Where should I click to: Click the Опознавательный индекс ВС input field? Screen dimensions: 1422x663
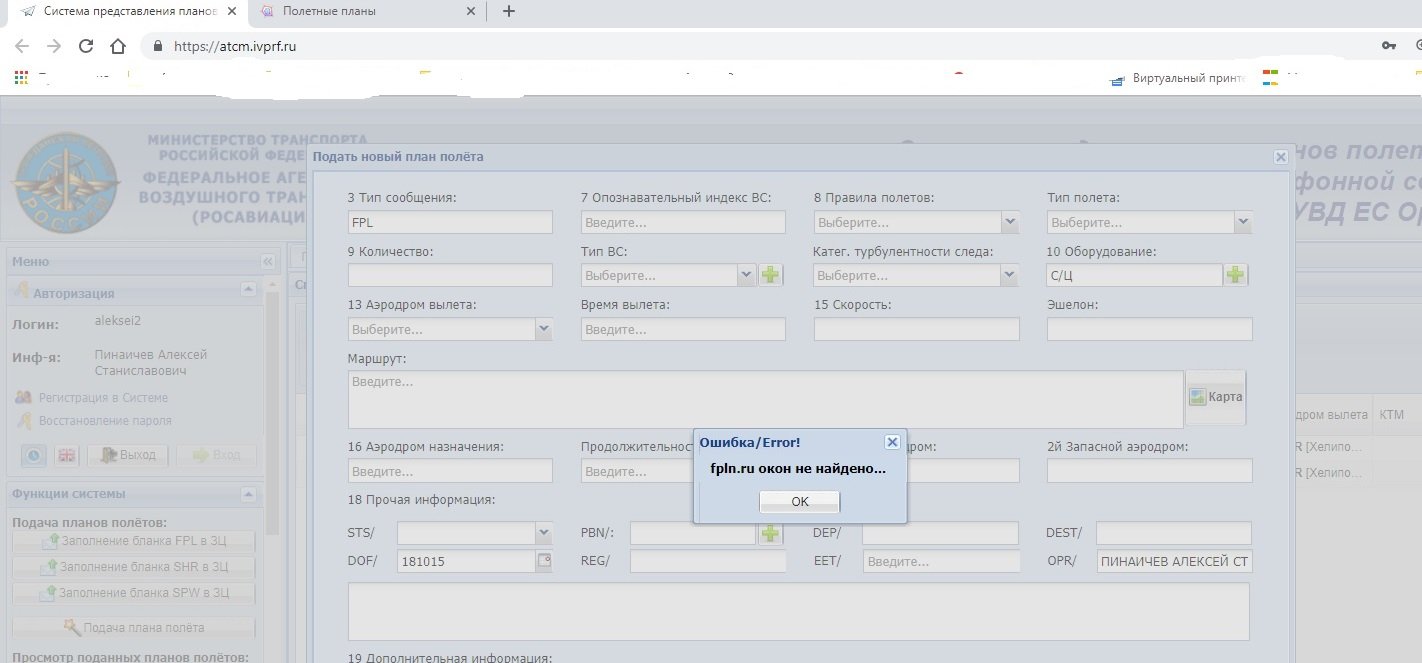(682, 222)
